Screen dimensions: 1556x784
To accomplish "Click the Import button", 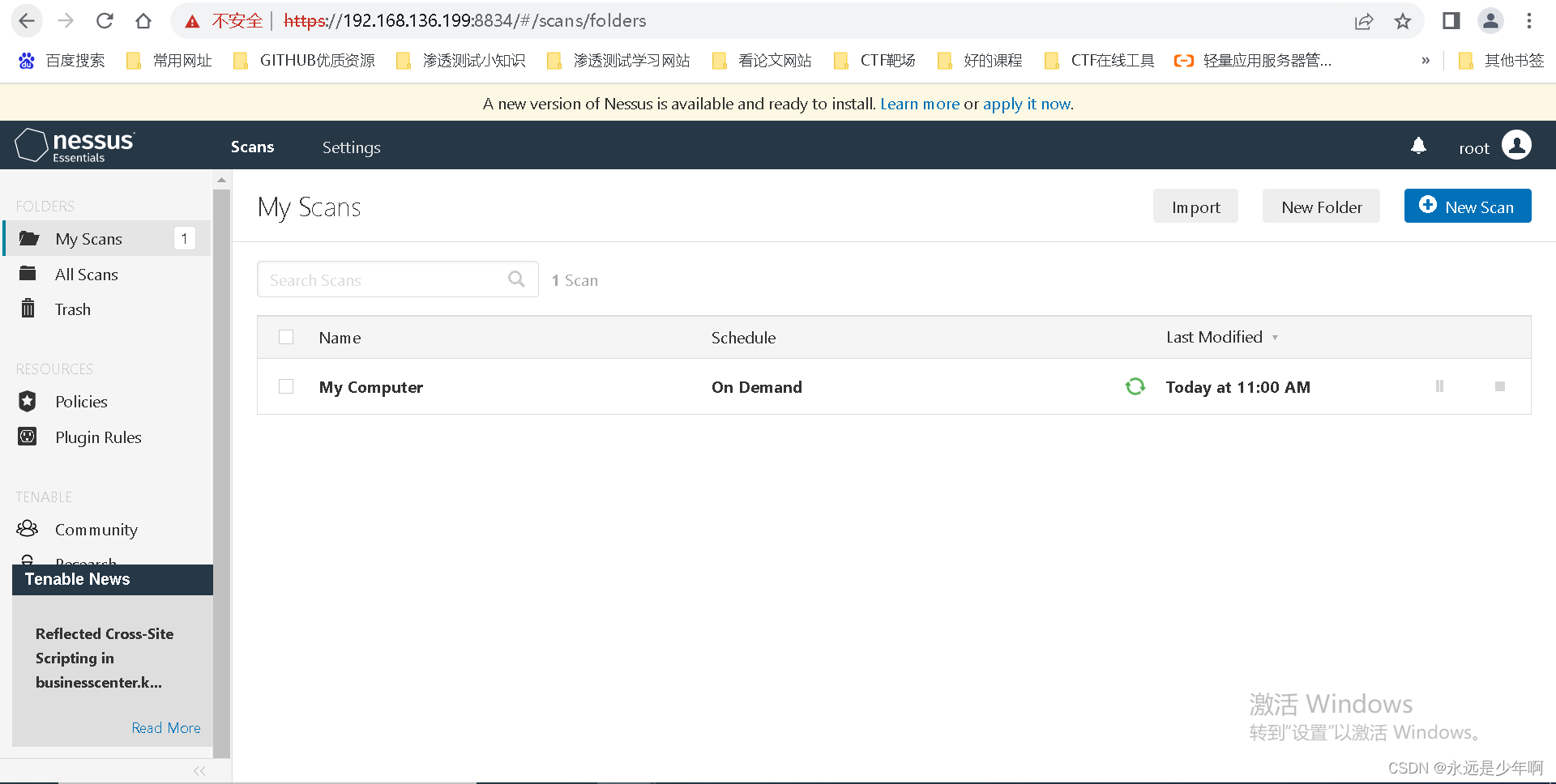I will click(1195, 207).
